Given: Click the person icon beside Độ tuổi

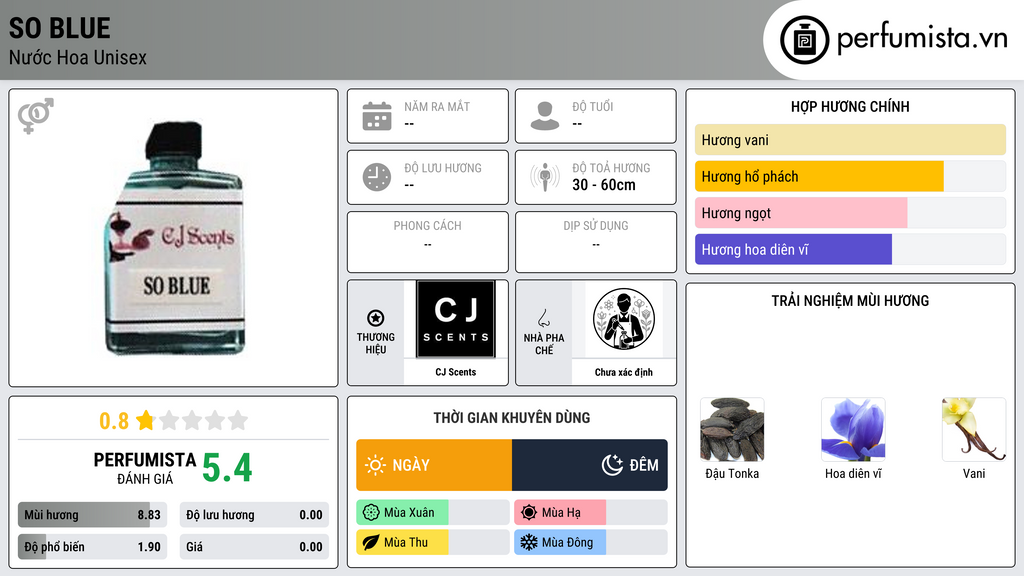Looking at the screenshot, I should tap(545, 116).
